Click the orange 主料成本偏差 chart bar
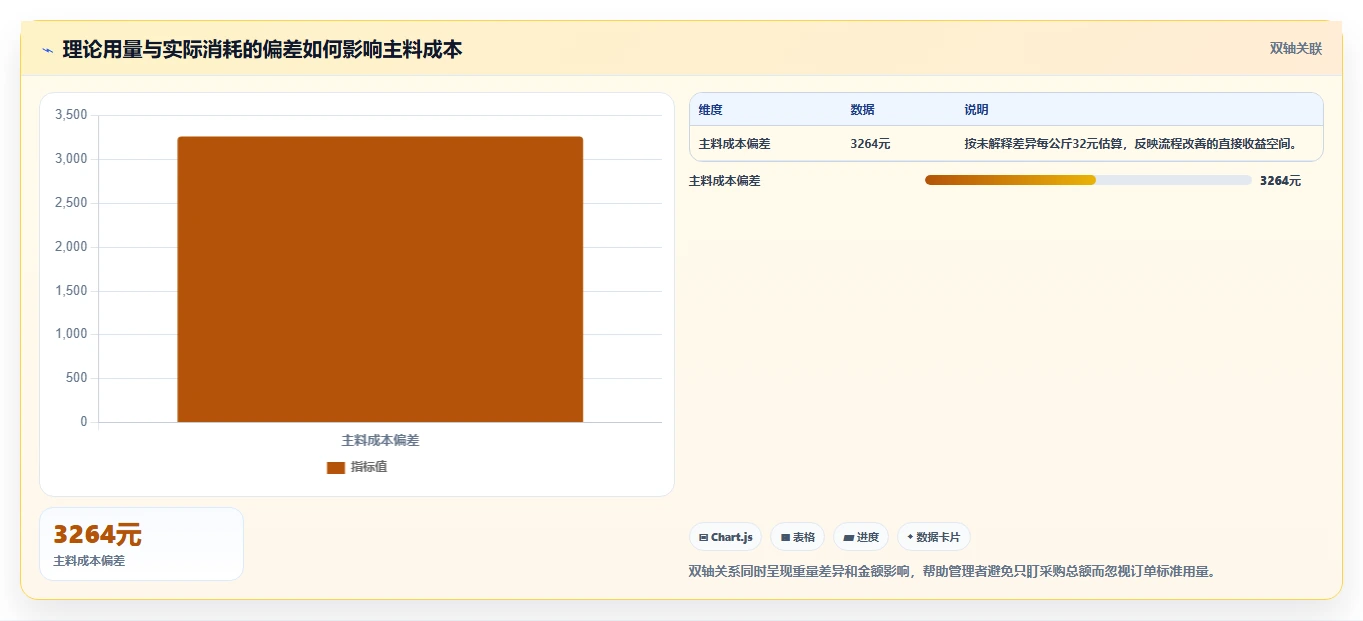 click(380, 279)
